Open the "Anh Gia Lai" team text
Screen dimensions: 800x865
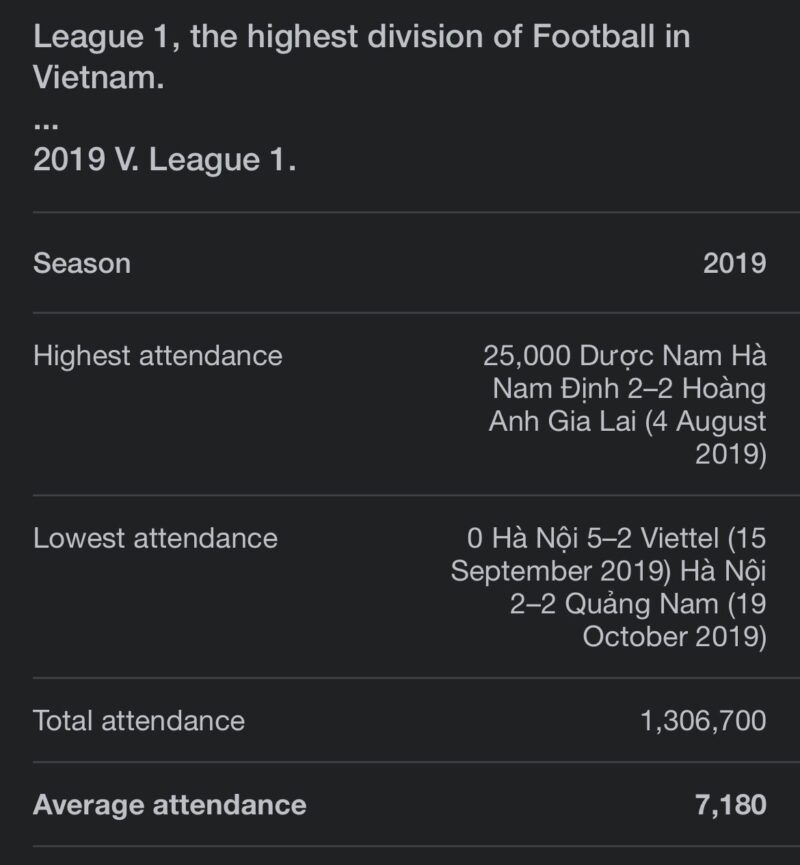(x=562, y=421)
